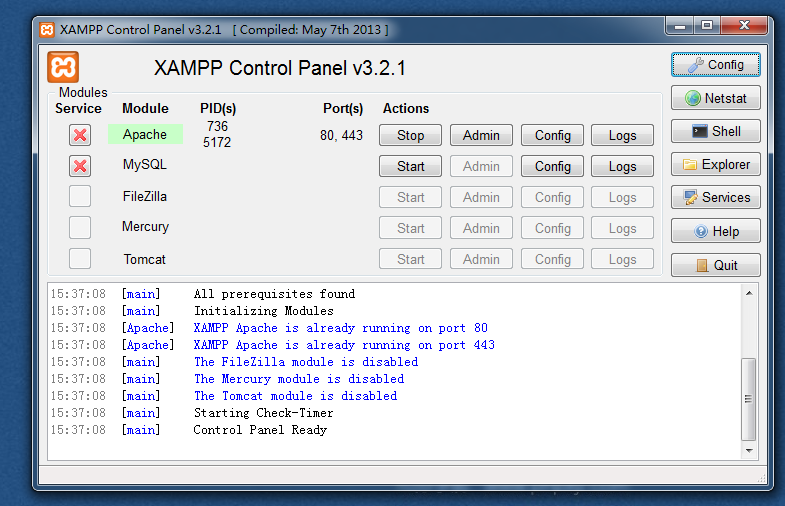The width and height of the screenshot is (785, 506).
Task: Click log line about Apache port 443
Action: (344, 345)
